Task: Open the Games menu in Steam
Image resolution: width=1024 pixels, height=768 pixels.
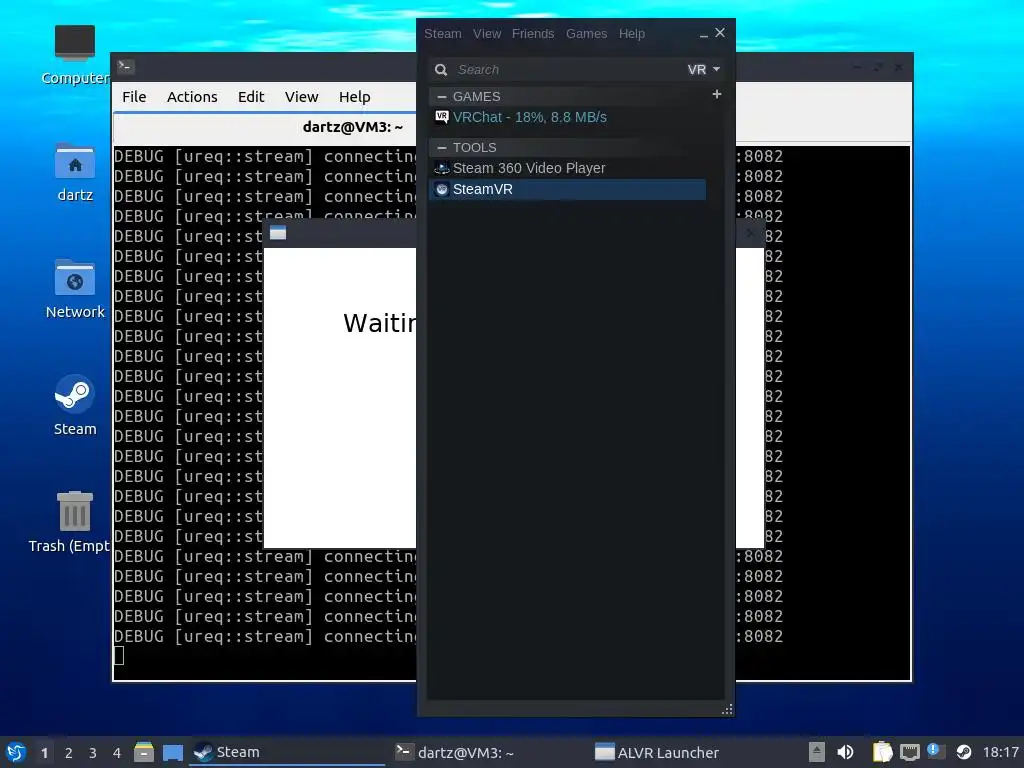Action: (x=586, y=33)
